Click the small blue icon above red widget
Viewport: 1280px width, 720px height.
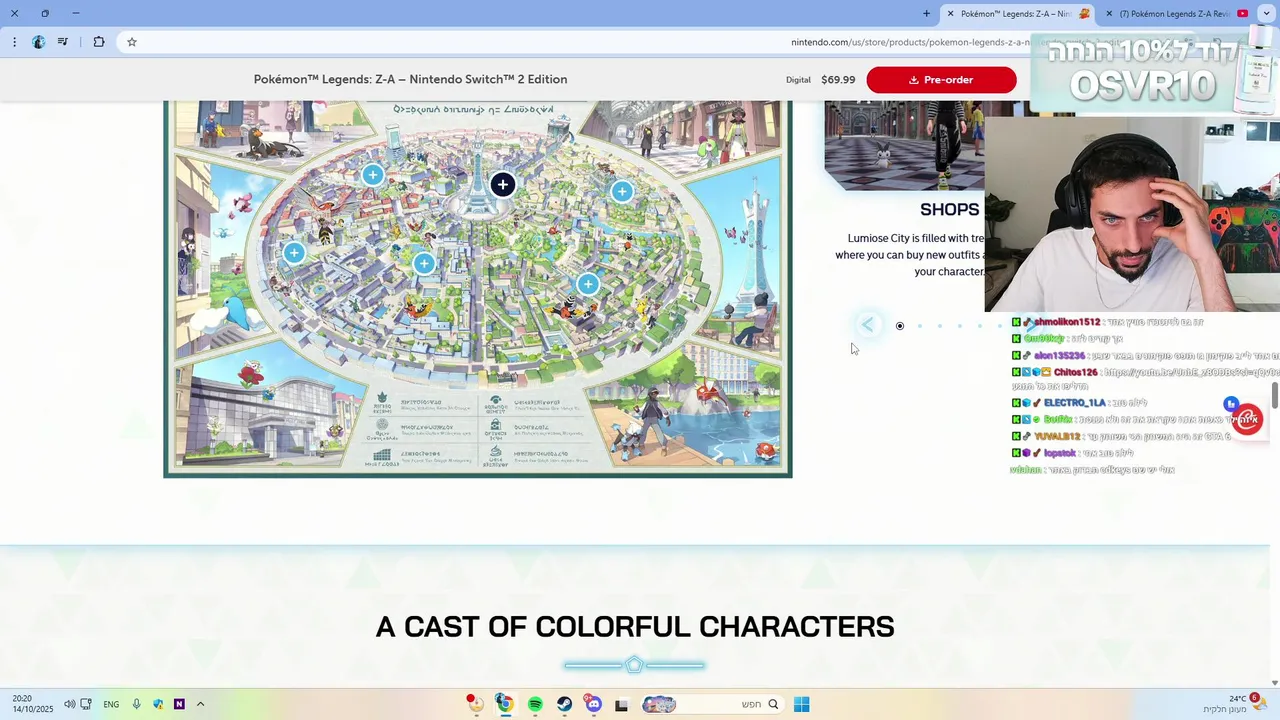[1231, 403]
